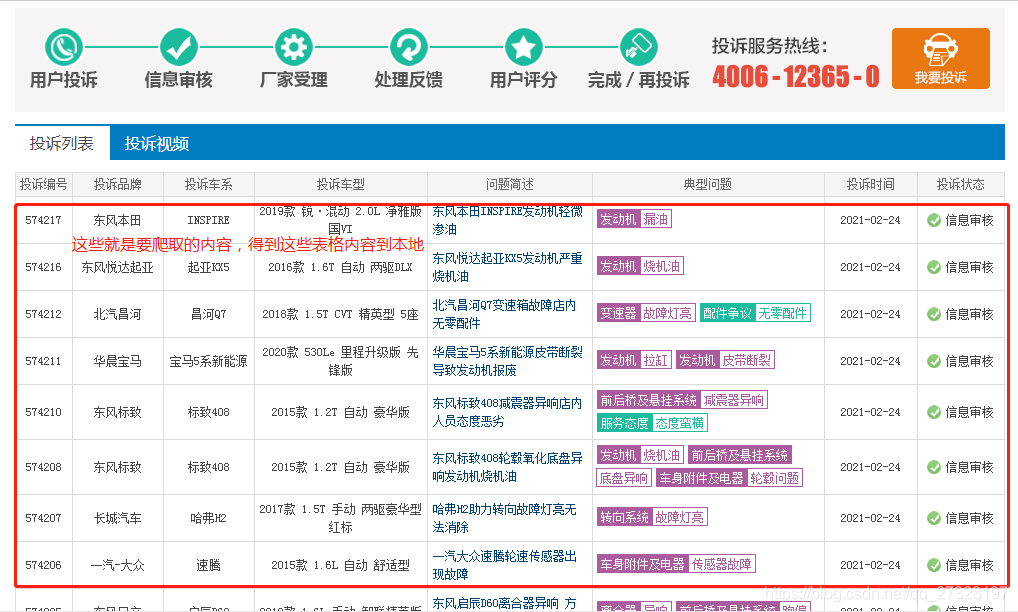Click the 发动机 拉缸 tag
The image size is (1018, 612).
634,360
